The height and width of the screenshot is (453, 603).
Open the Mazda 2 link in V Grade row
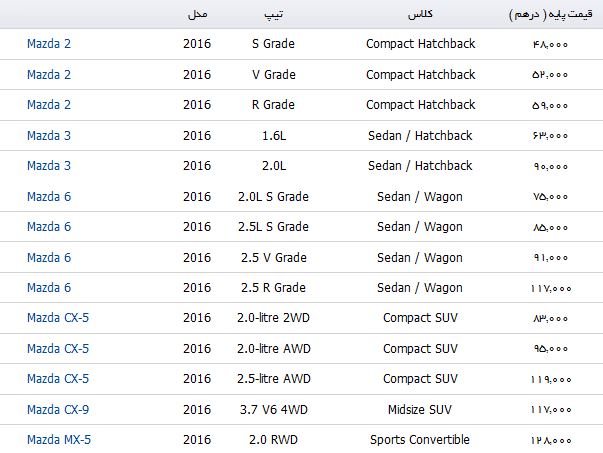[x=49, y=75]
